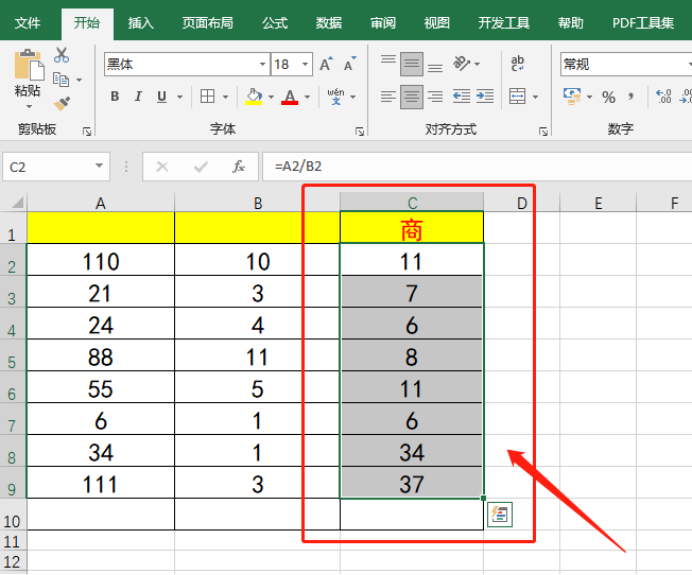
Task: Expand the Underline style arrow
Action: (x=180, y=97)
